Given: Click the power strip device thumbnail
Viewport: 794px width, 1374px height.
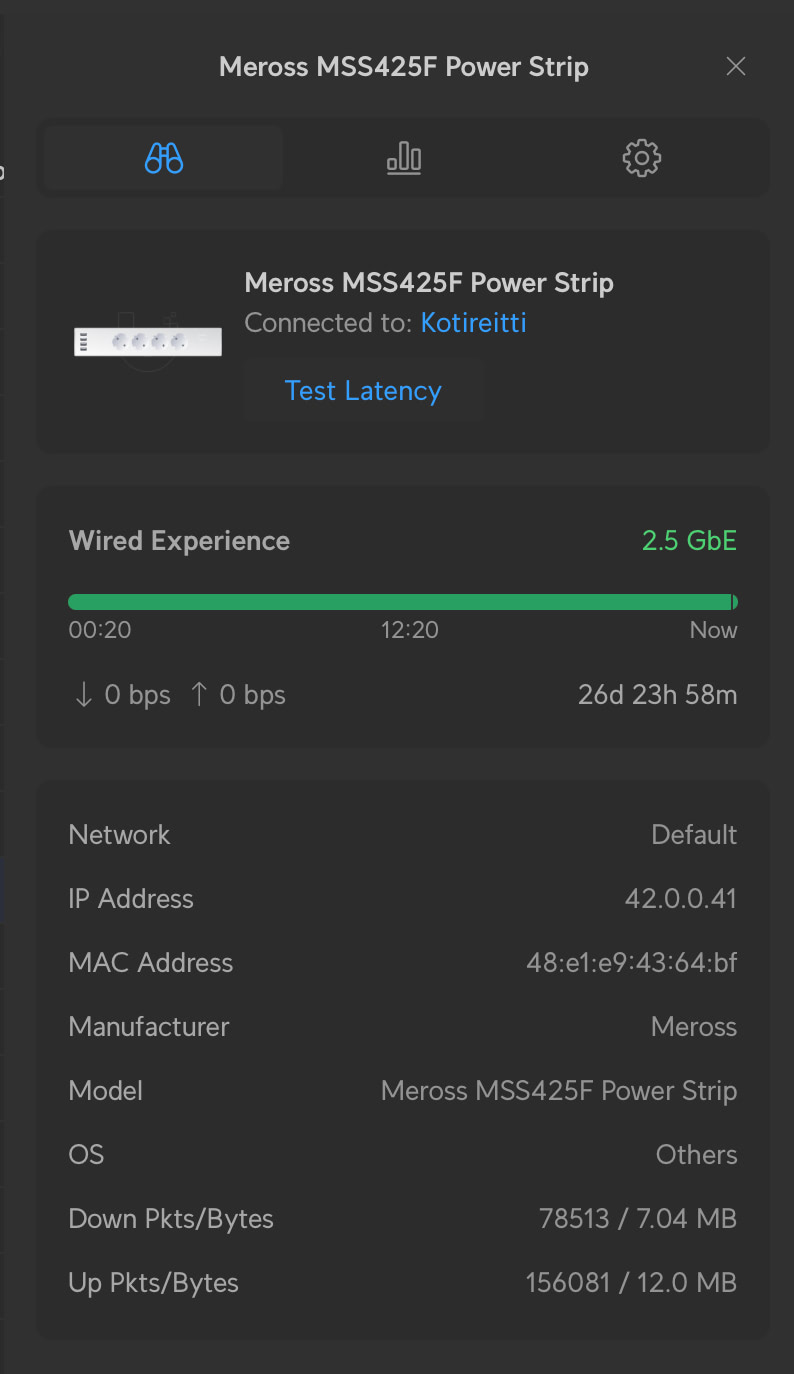Looking at the screenshot, I should pyautogui.click(x=148, y=341).
